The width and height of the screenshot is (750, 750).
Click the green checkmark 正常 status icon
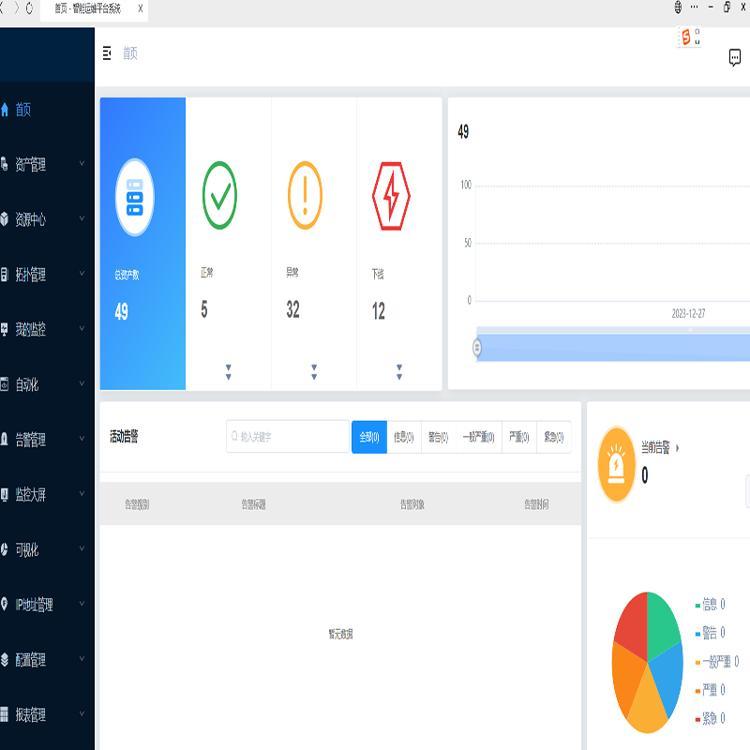[x=220, y=195]
